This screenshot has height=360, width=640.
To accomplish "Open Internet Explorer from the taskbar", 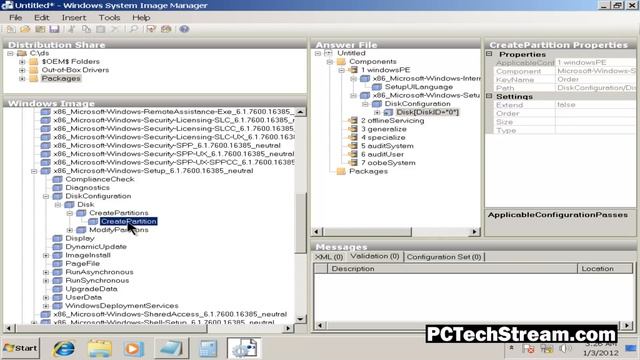I will [63, 349].
